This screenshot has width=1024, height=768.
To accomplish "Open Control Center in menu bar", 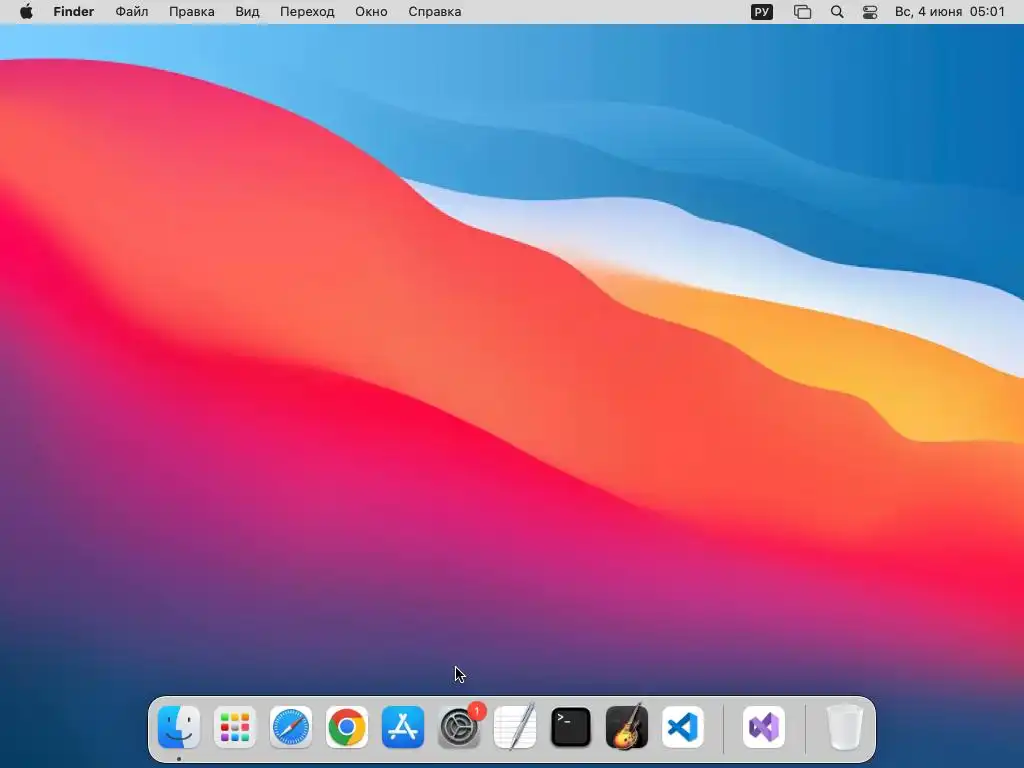I will 870,12.
